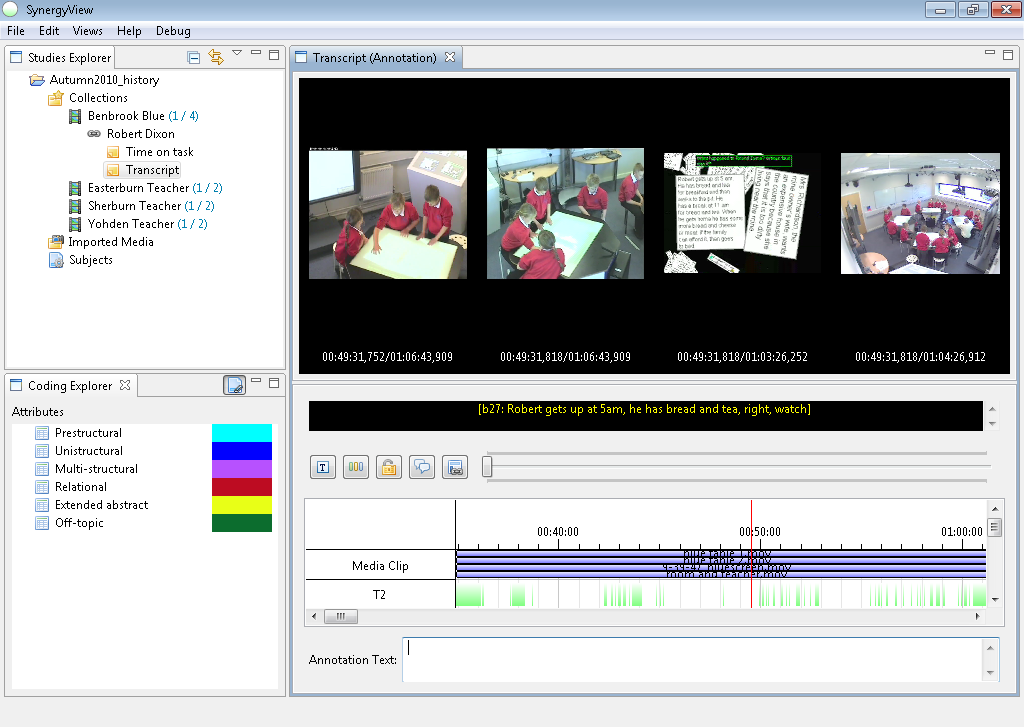Click the save-disk toolbar icon
The height and width of the screenshot is (727, 1024).
[x=455, y=467]
